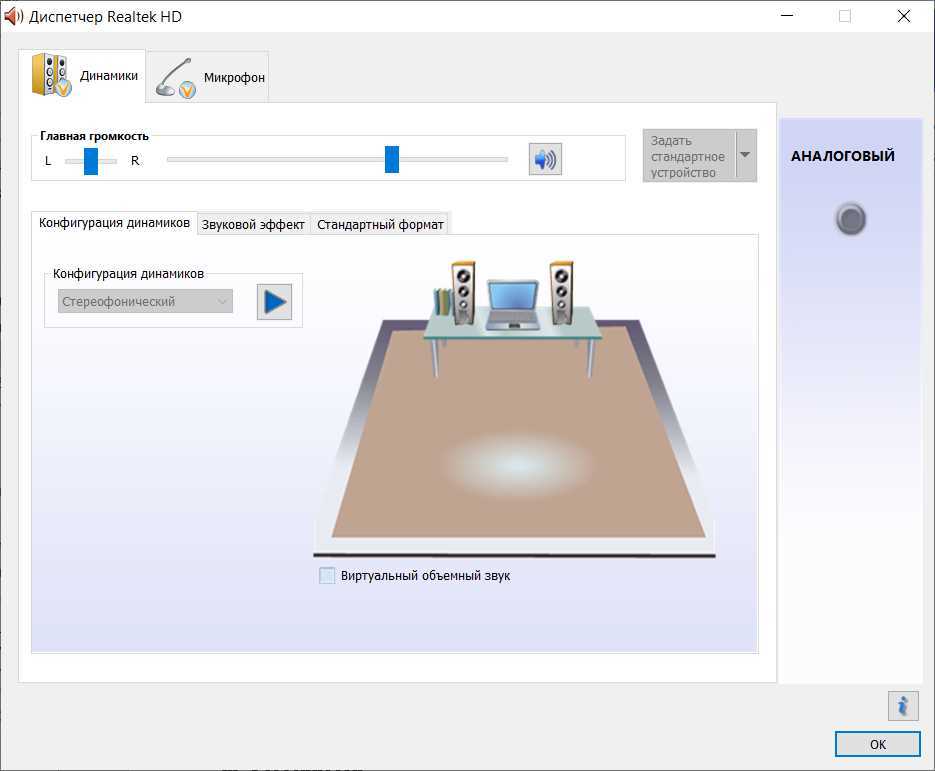Click the laptop image on the table

click(x=512, y=305)
